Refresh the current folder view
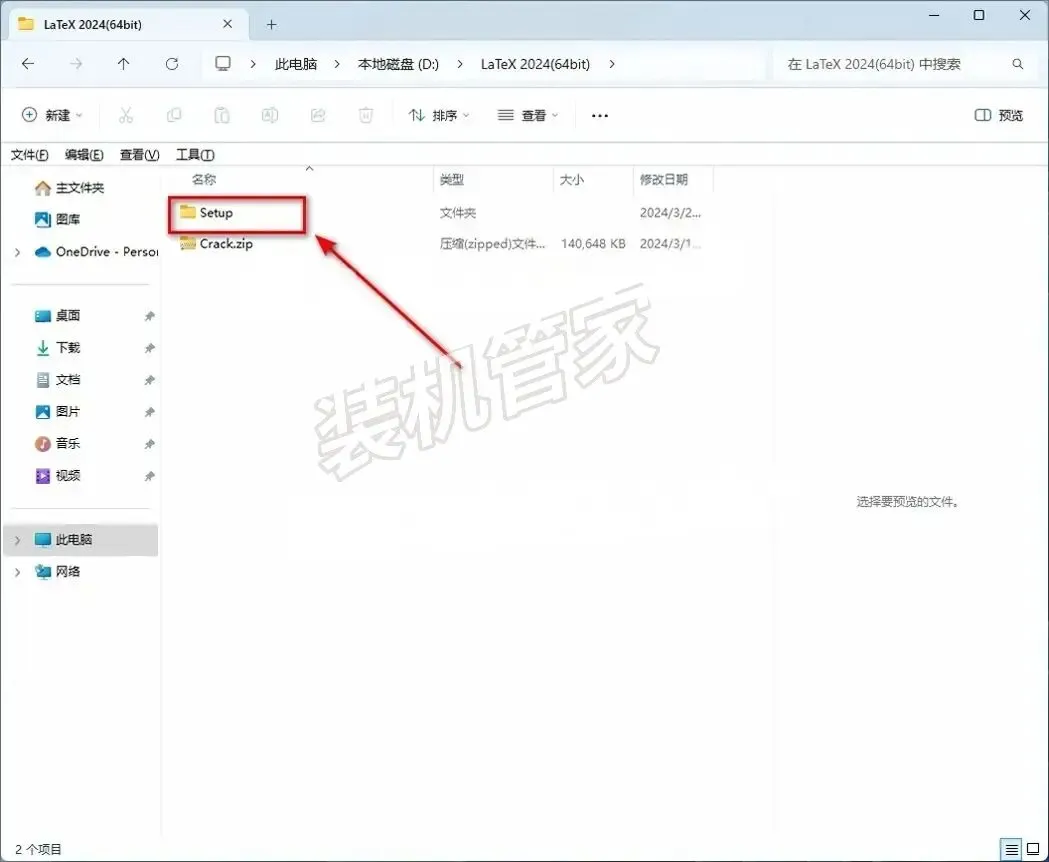Viewport: 1049px width, 862px height. click(172, 64)
